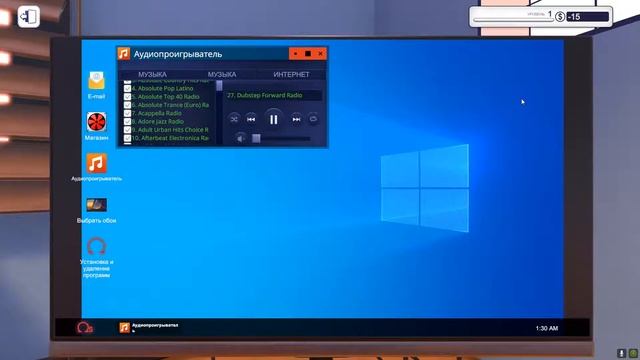Select the '10. Afterbeat Electronica' station entry

pyautogui.click(x=170, y=138)
